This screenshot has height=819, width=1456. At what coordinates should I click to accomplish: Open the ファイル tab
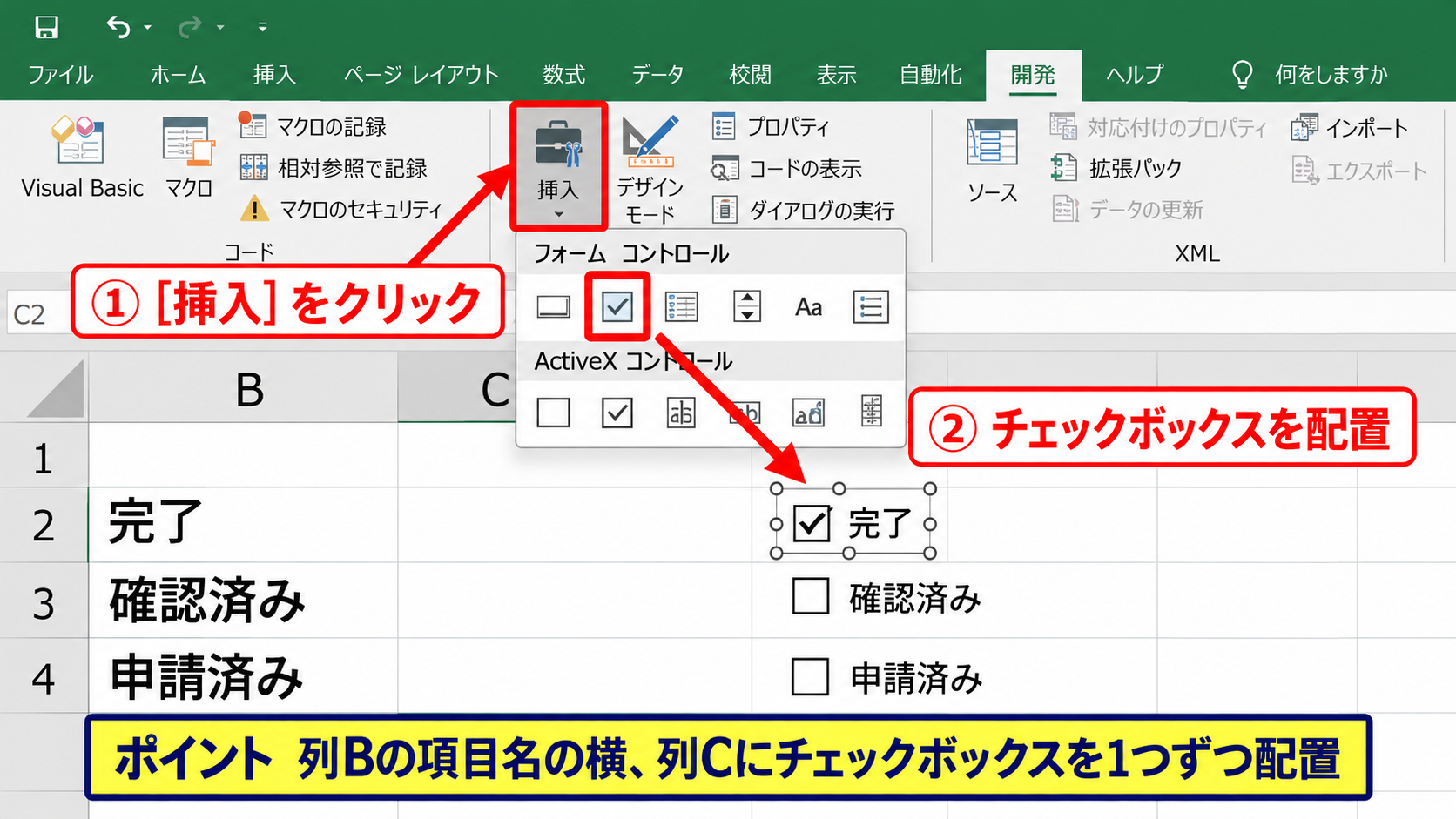point(60,75)
